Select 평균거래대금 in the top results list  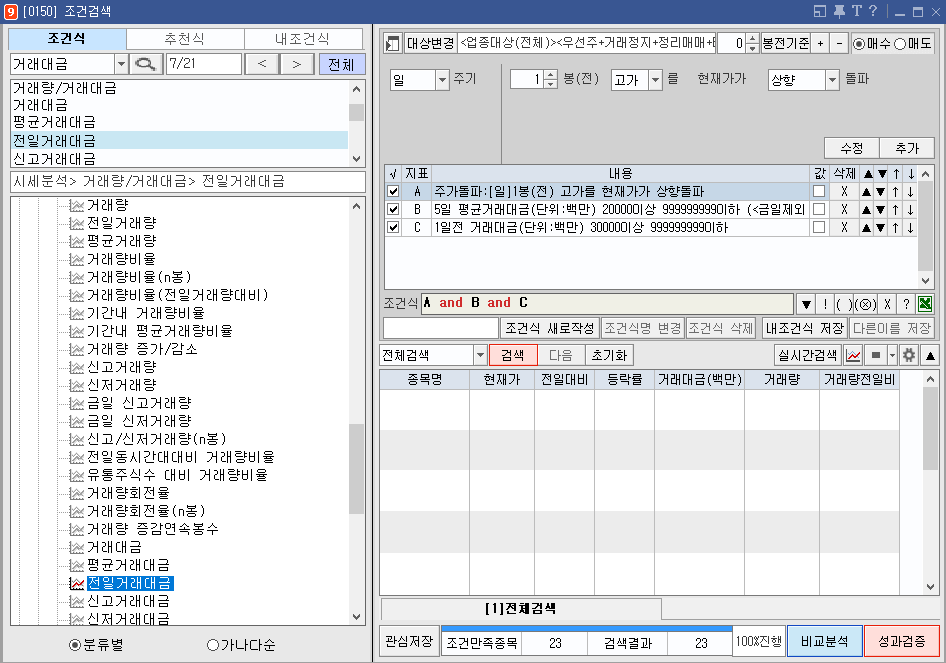pos(179,122)
